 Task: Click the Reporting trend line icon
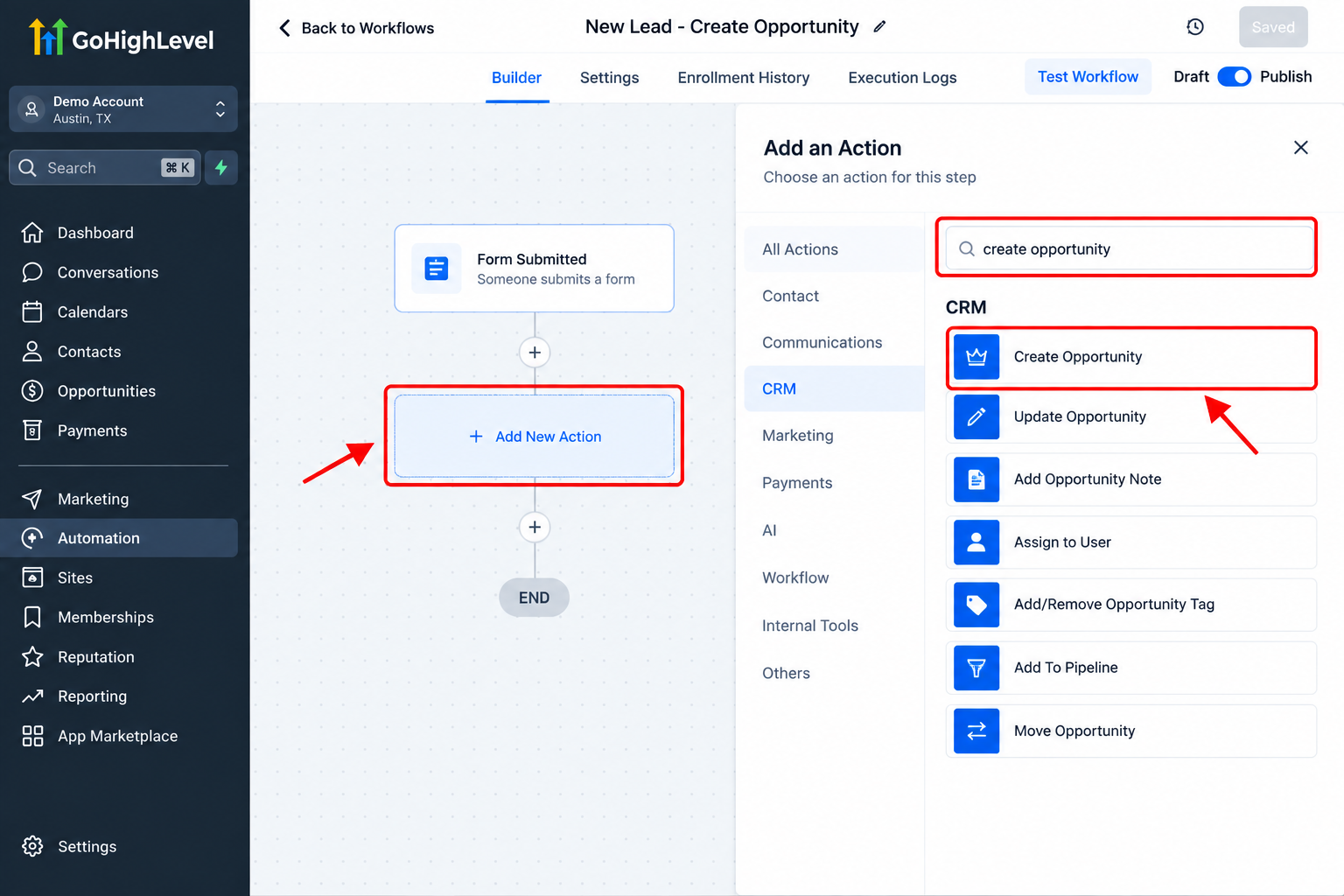click(32, 696)
